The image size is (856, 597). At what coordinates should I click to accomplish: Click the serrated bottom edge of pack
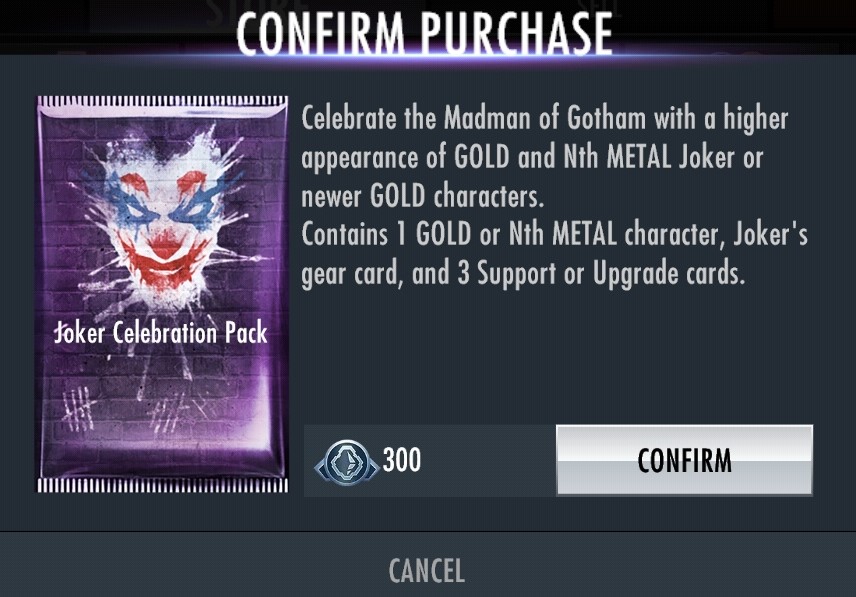pyautogui.click(x=162, y=485)
